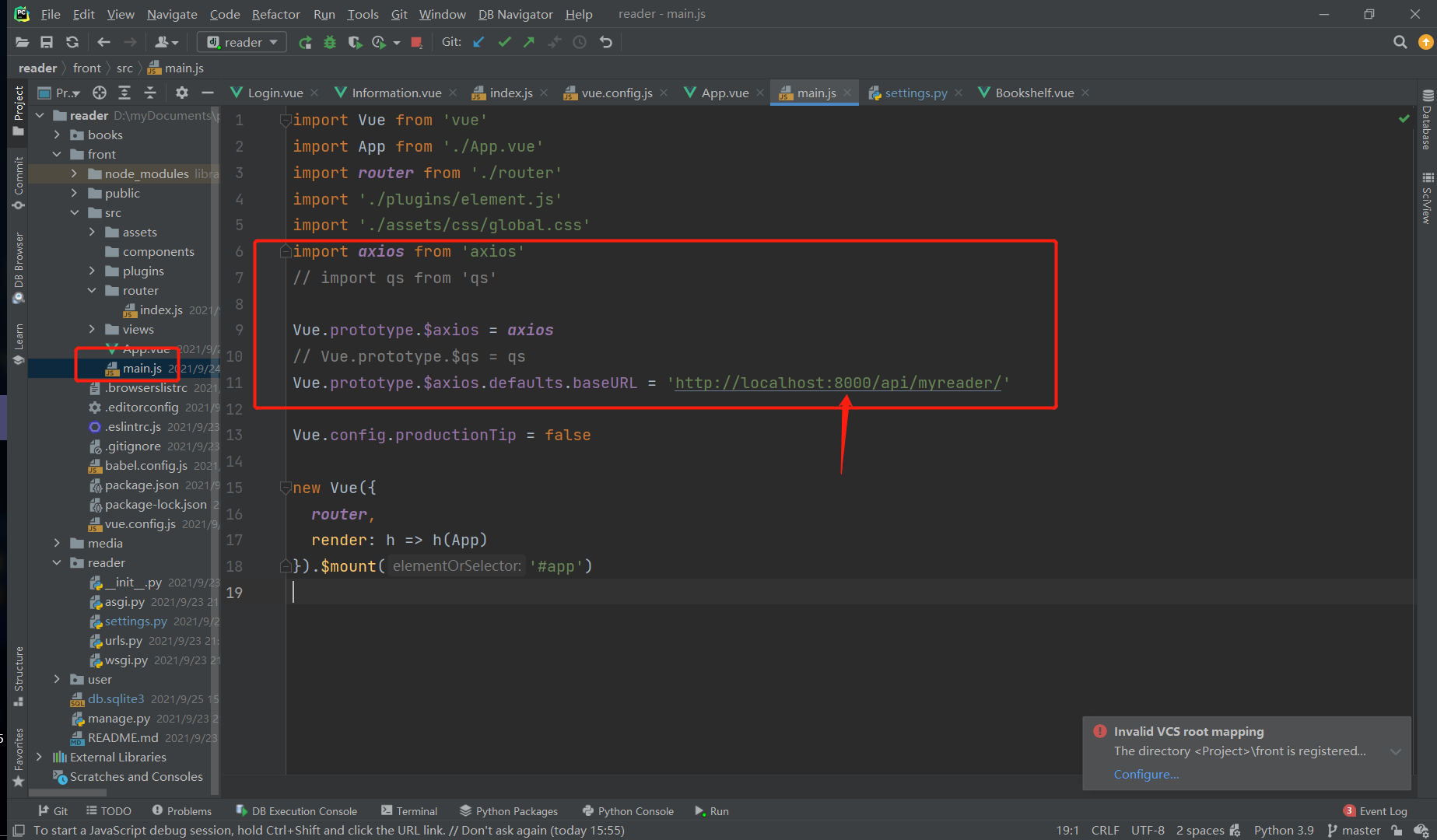Click the Reload from Disk icon
This screenshot has width=1437, height=840.
pos(72,42)
